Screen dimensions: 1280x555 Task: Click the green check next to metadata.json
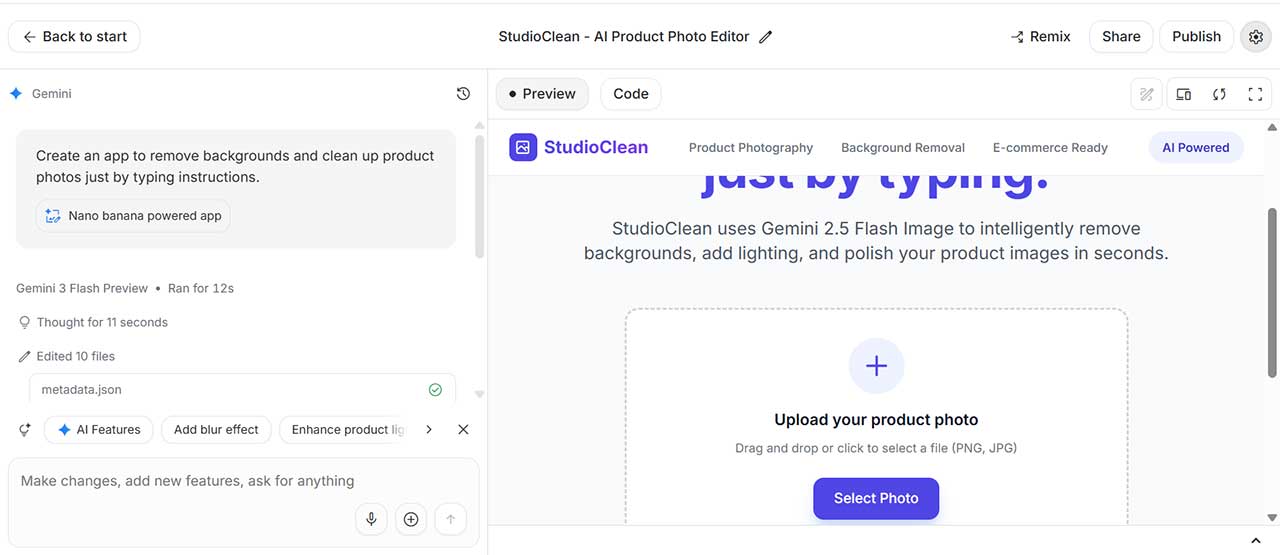pyautogui.click(x=435, y=390)
